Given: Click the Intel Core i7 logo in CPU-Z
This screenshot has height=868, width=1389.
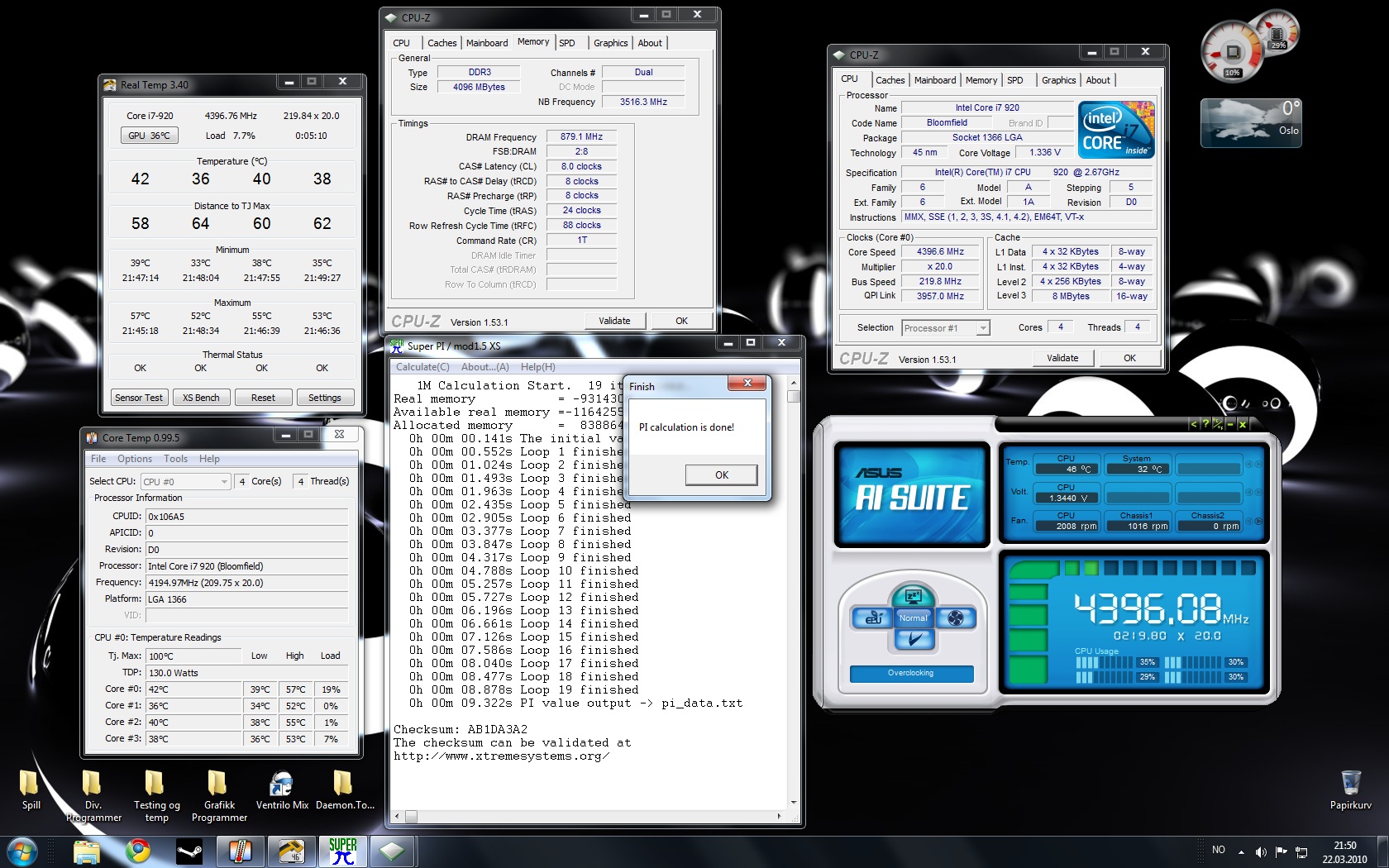Looking at the screenshot, I should click(x=1116, y=130).
